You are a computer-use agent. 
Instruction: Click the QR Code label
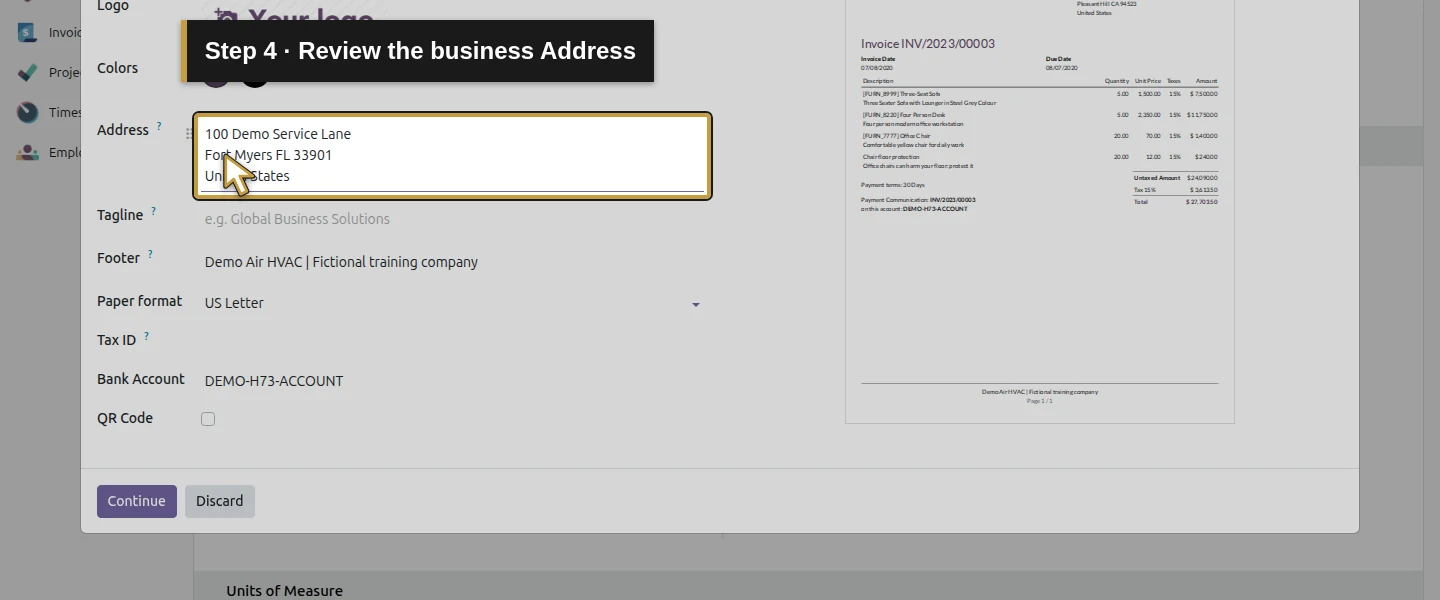pos(125,418)
